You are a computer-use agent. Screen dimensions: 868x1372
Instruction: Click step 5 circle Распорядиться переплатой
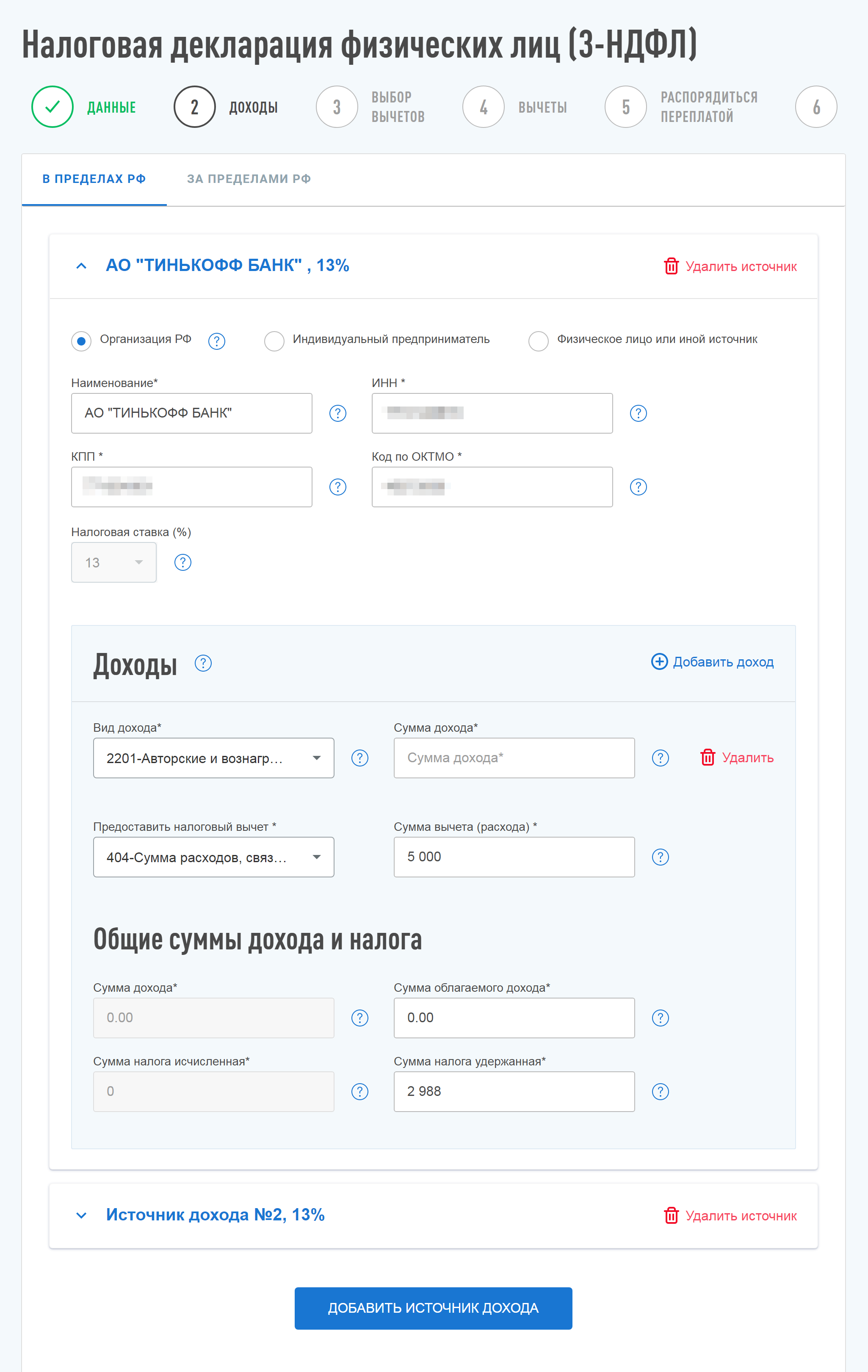click(x=626, y=107)
